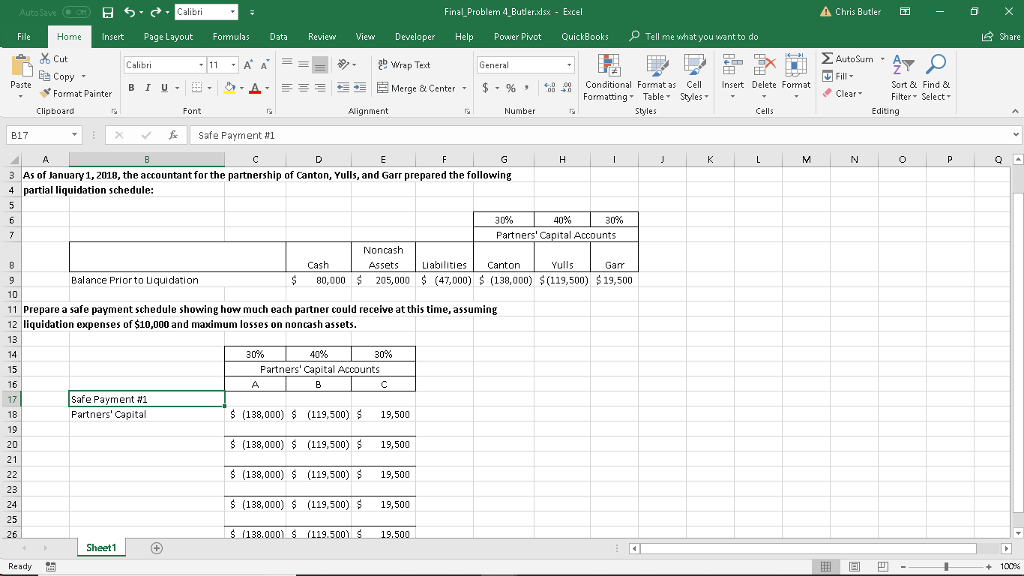
Task: Click the Insert cells icon
Action: [x=732, y=65]
